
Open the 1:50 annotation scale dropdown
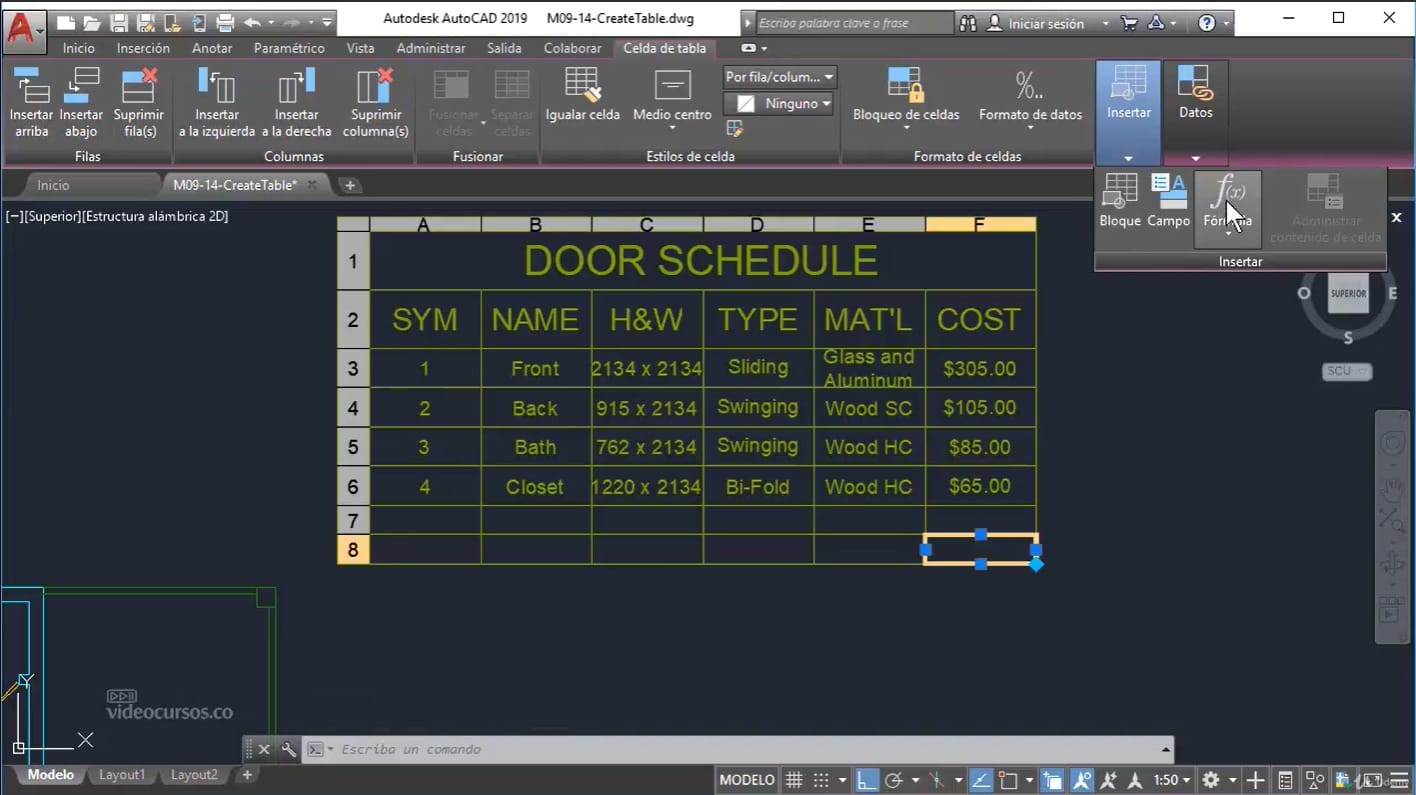[1172, 780]
